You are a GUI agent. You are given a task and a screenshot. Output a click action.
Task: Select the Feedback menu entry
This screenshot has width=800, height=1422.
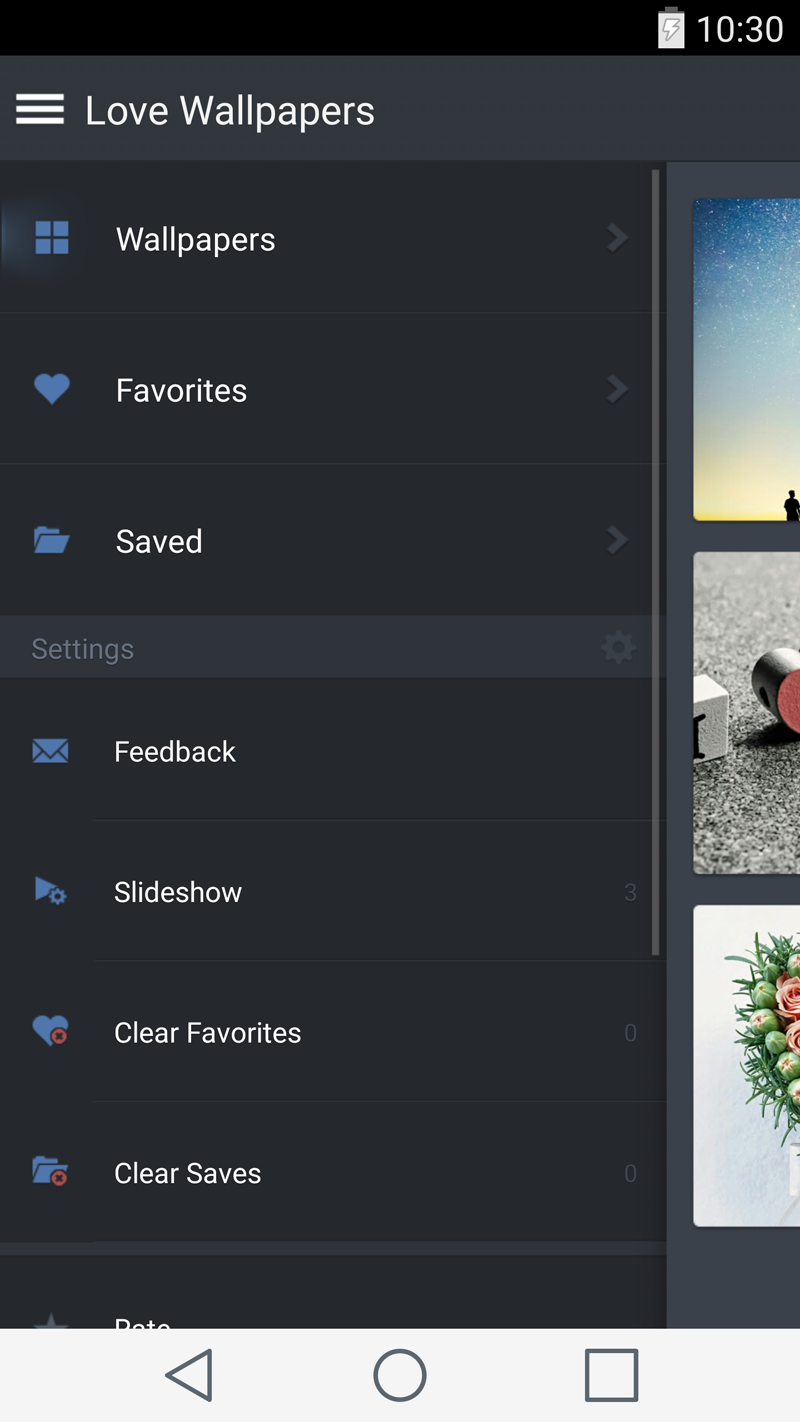[x=175, y=752]
